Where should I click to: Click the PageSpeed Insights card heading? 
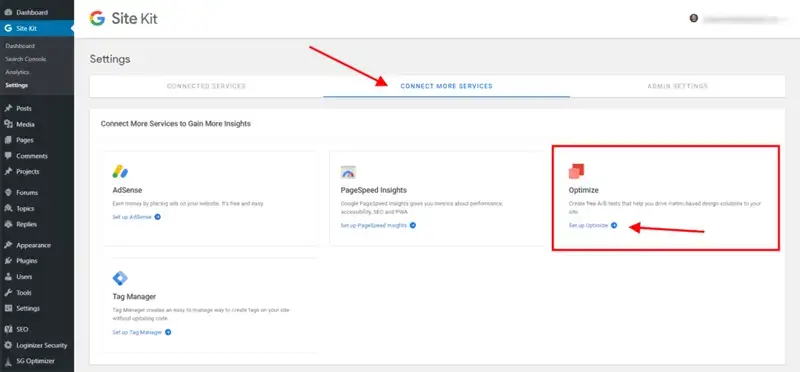[x=373, y=190]
